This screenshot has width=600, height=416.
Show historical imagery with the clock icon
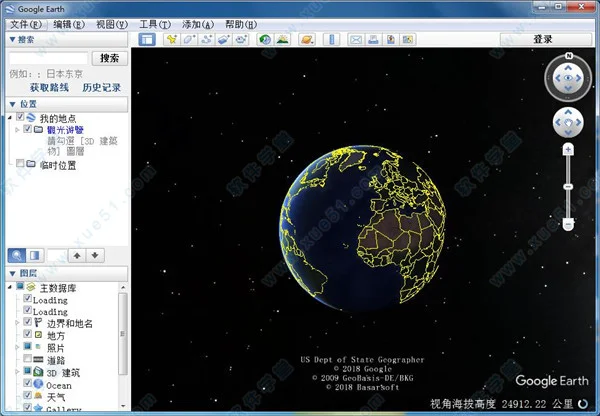tap(265, 39)
